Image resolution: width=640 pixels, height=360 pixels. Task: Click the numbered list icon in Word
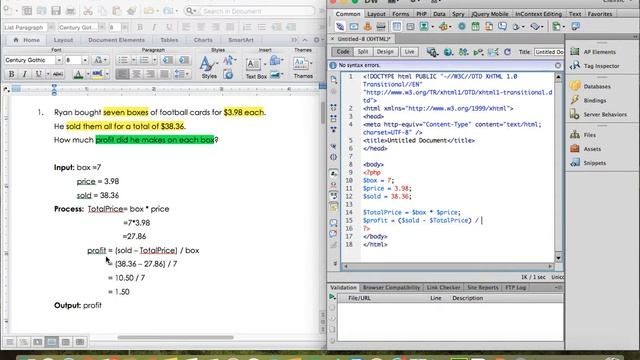(144, 60)
